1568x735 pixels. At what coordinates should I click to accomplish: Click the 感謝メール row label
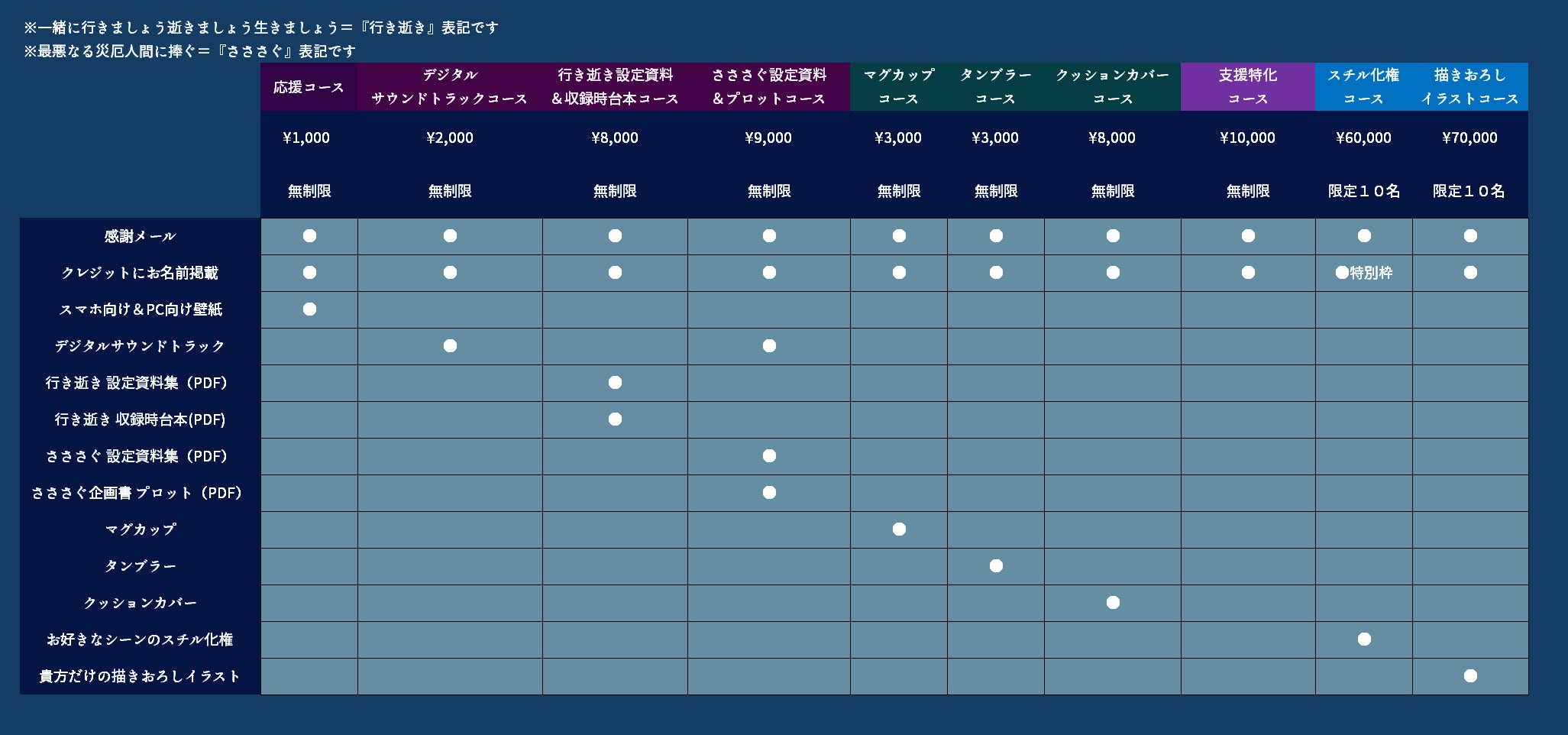pos(140,236)
